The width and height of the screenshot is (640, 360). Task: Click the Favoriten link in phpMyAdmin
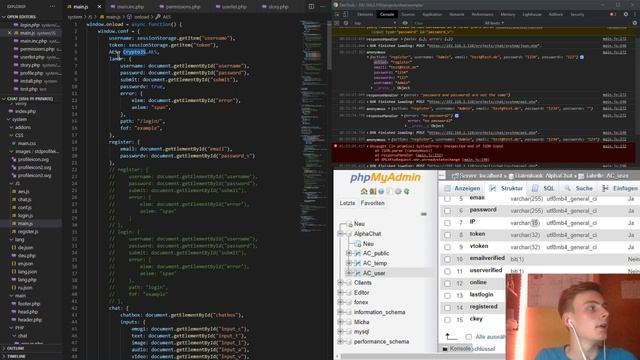pyautogui.click(x=372, y=203)
